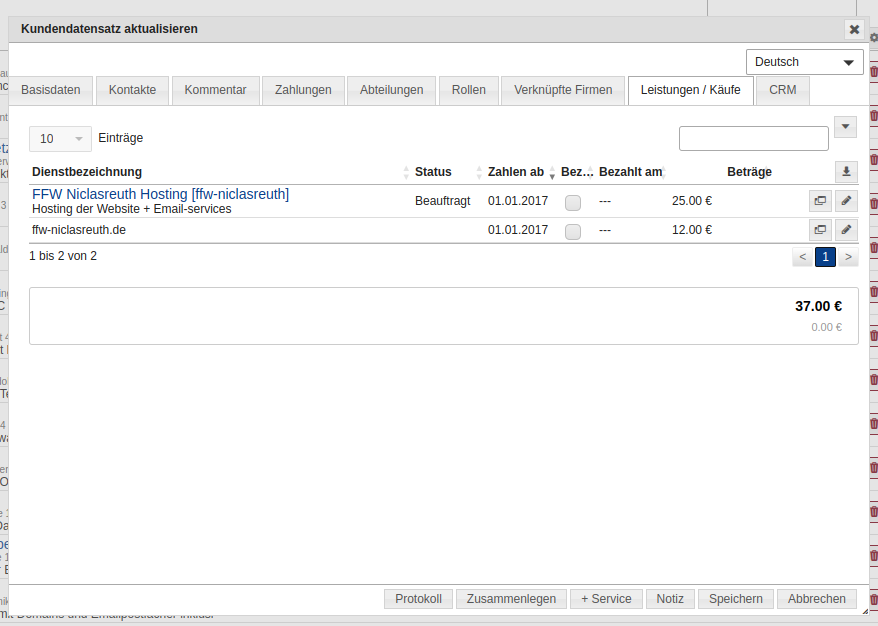Go to the next page arrow
The width and height of the screenshot is (878, 626).
click(x=848, y=257)
